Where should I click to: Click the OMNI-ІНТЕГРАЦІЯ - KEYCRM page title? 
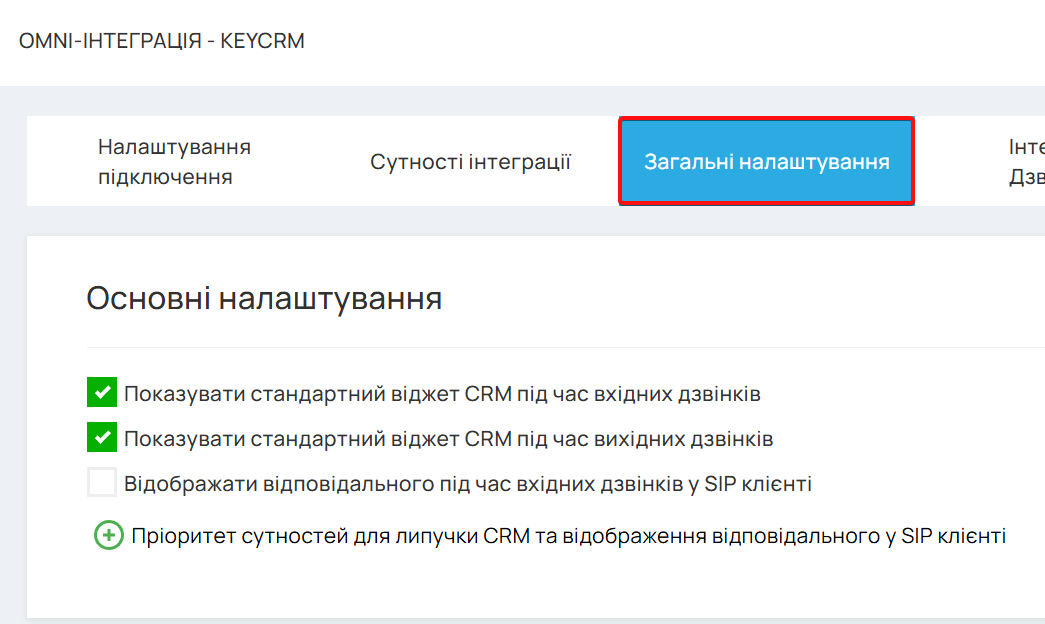click(161, 41)
